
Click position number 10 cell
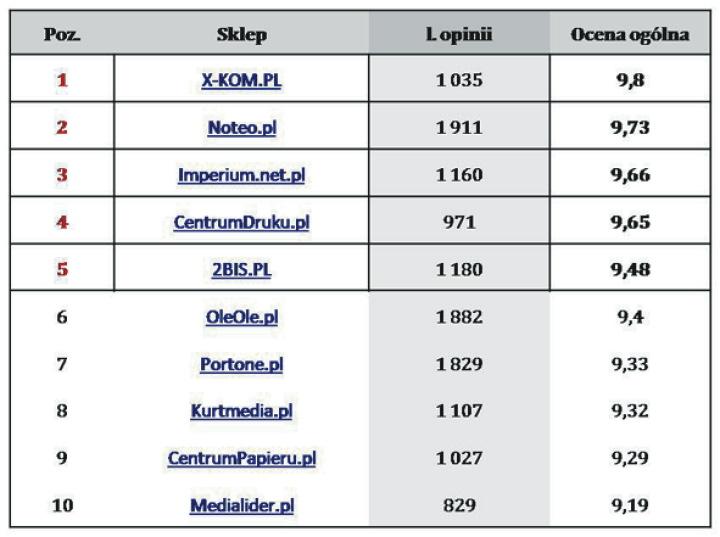click(62, 506)
